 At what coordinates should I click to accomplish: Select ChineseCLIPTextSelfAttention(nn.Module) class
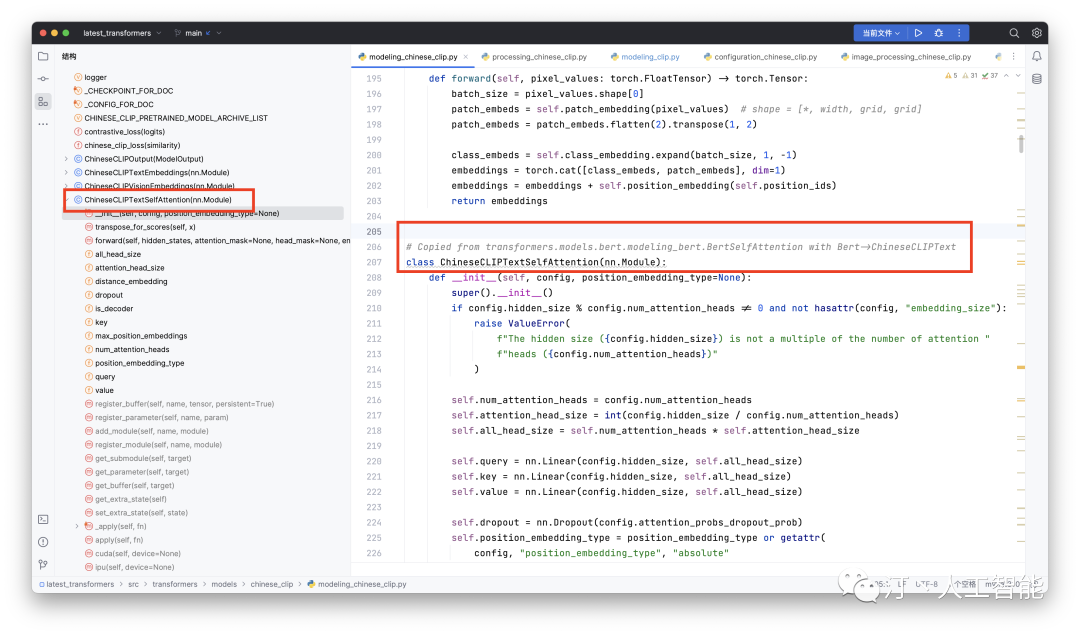coord(158,200)
